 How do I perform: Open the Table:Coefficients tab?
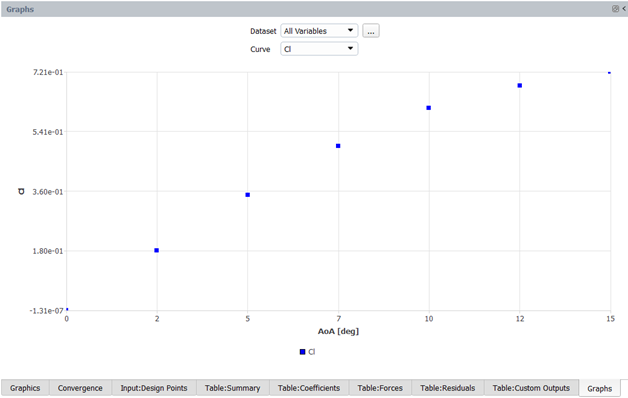309,388
